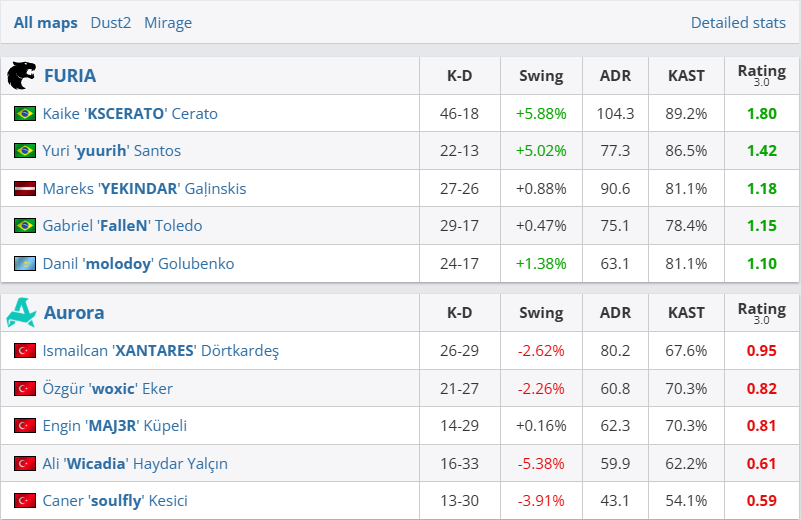Click the FURIA panther team logo
The image size is (801, 520).
pos(21,76)
